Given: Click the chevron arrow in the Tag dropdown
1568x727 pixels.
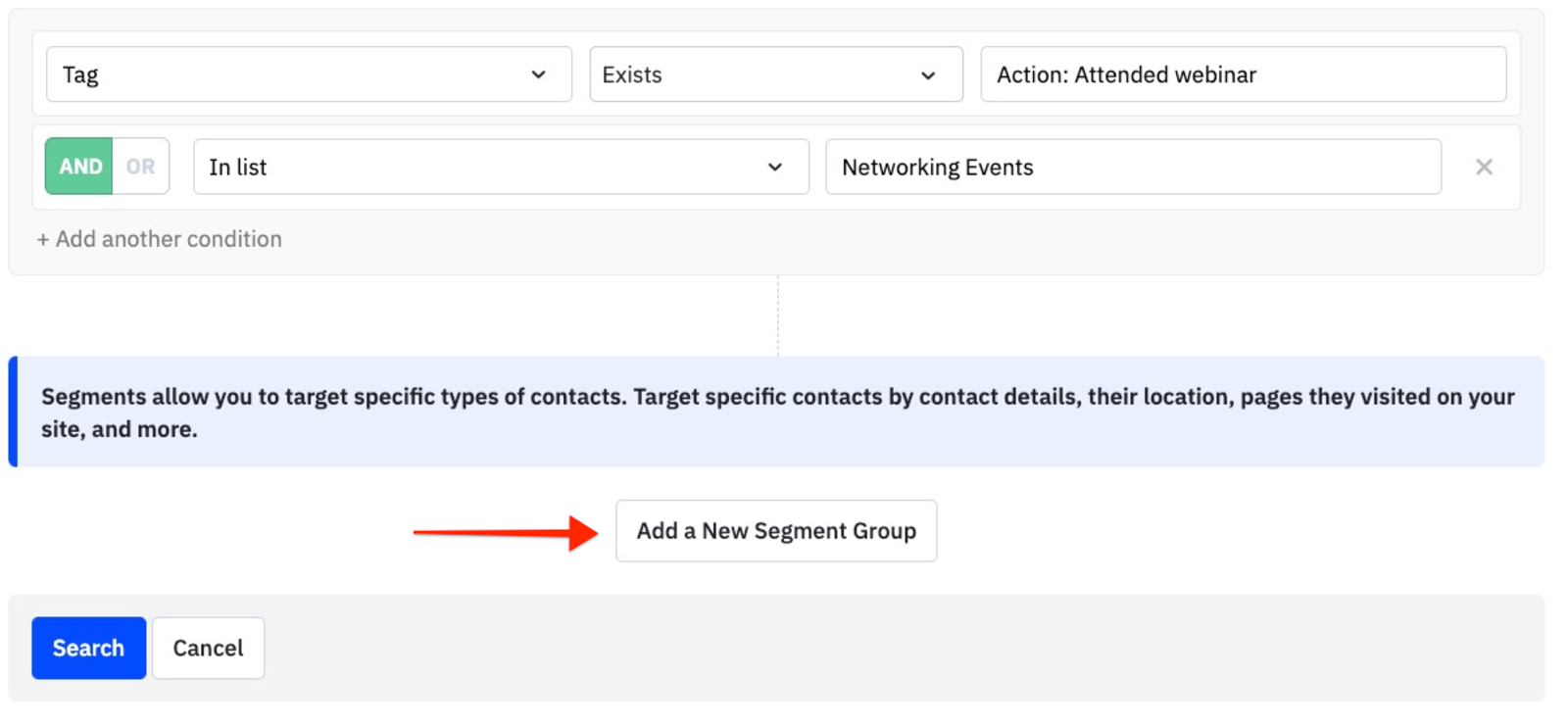Looking at the screenshot, I should [x=538, y=74].
